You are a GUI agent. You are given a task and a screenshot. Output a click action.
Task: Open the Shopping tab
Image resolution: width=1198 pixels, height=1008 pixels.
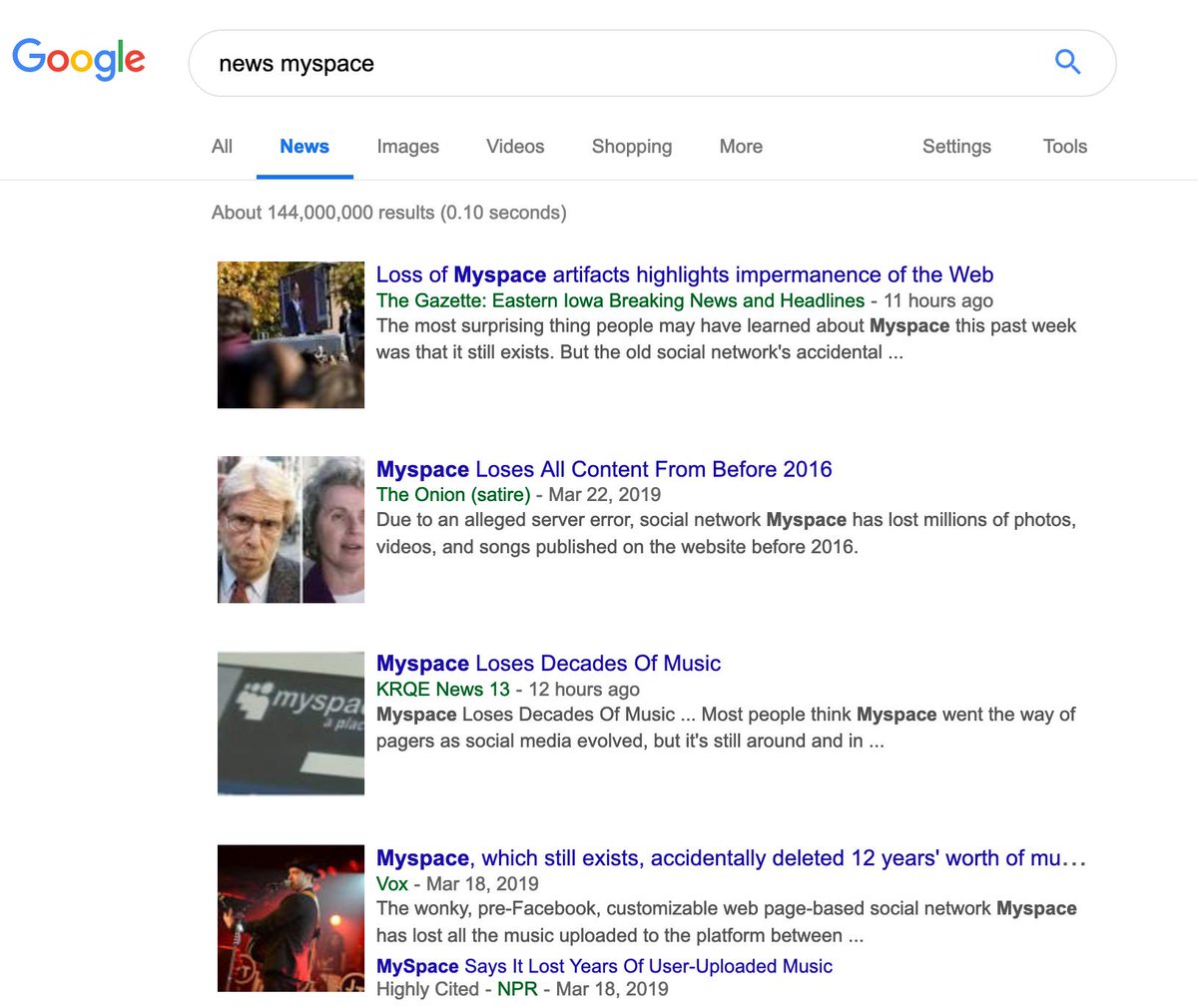point(632,147)
